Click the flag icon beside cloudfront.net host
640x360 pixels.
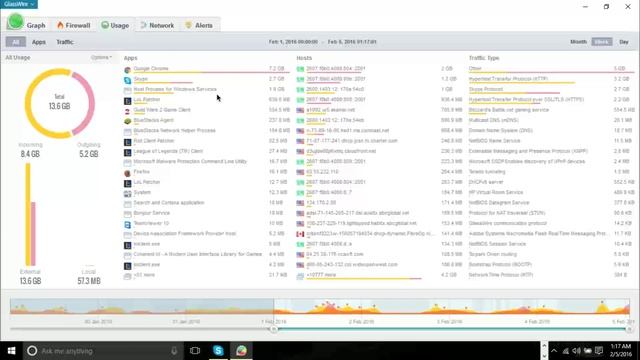(x=300, y=152)
